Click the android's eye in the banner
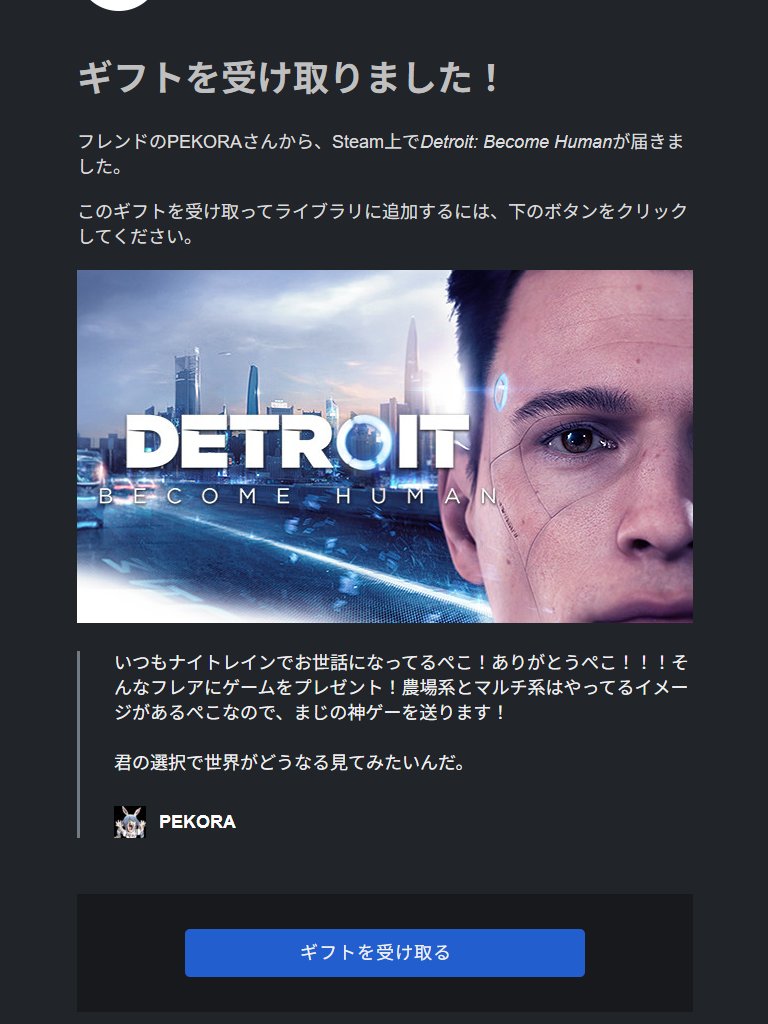This screenshot has height=1024, width=768. (x=578, y=438)
